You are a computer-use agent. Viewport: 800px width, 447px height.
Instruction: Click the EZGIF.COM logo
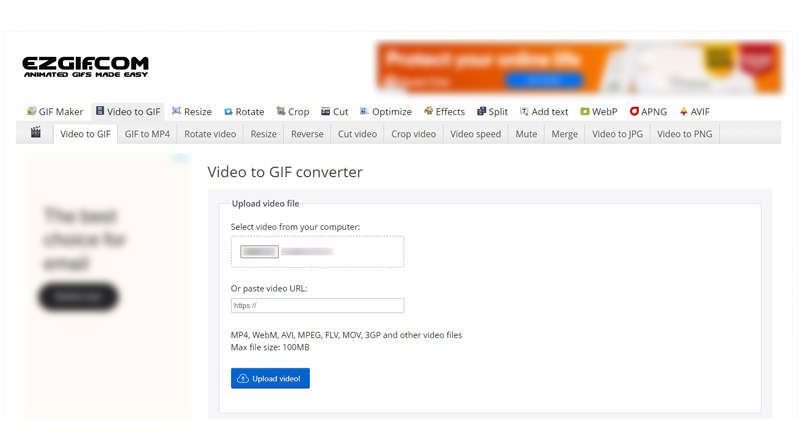coord(85,66)
